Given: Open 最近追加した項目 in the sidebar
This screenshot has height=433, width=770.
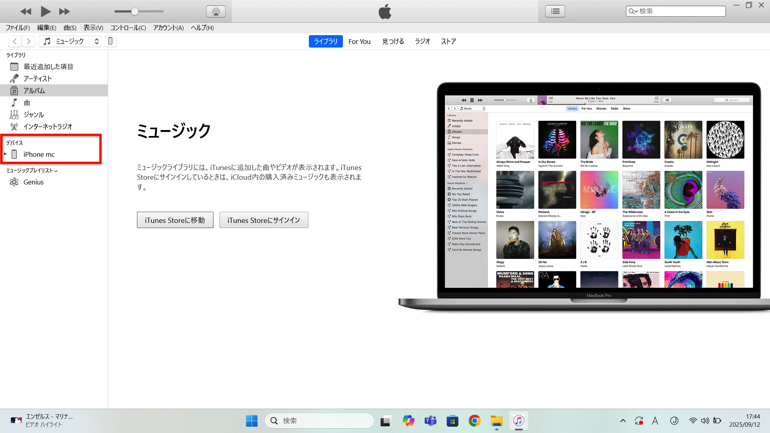Looking at the screenshot, I should (48, 67).
